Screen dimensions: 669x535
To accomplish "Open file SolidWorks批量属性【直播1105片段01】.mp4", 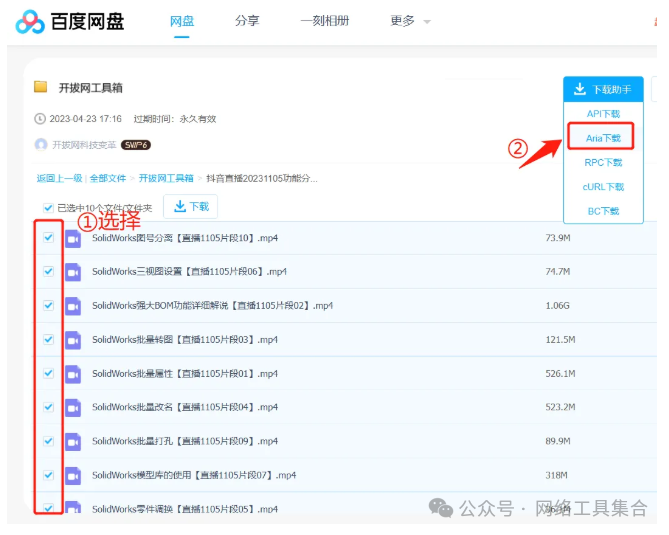I will click(x=185, y=374).
